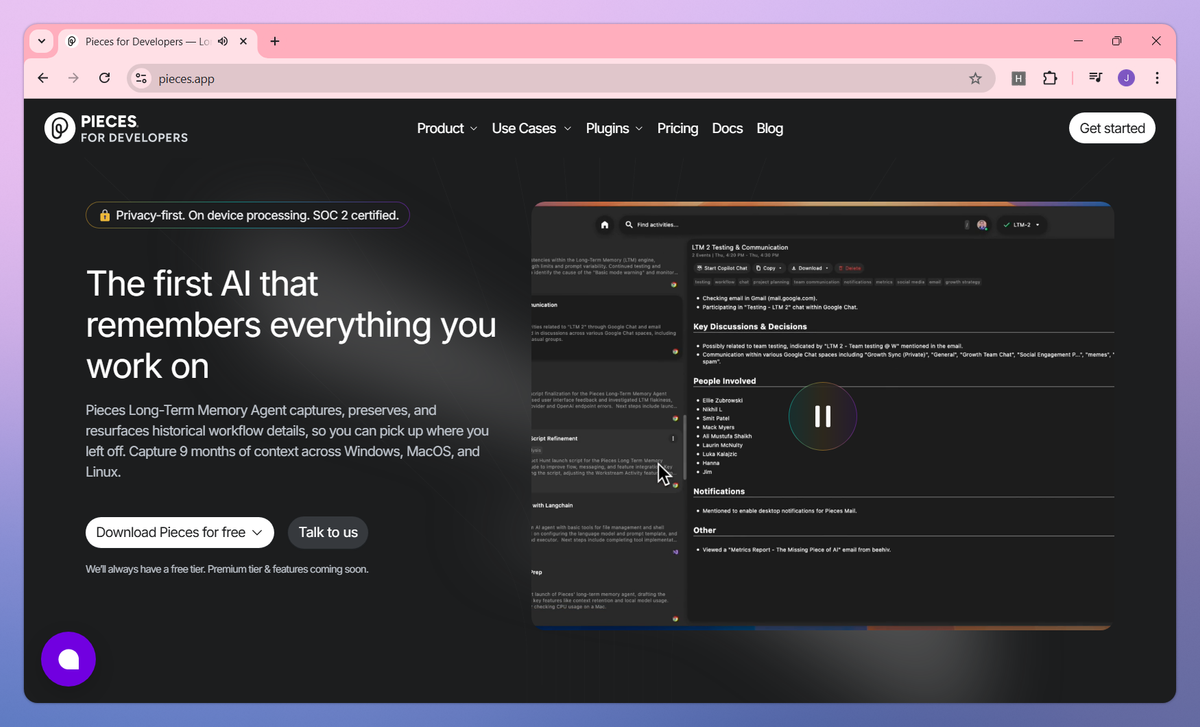1200x727 pixels.
Task: Open the tab search chevron in Chrome
Action: click(41, 41)
